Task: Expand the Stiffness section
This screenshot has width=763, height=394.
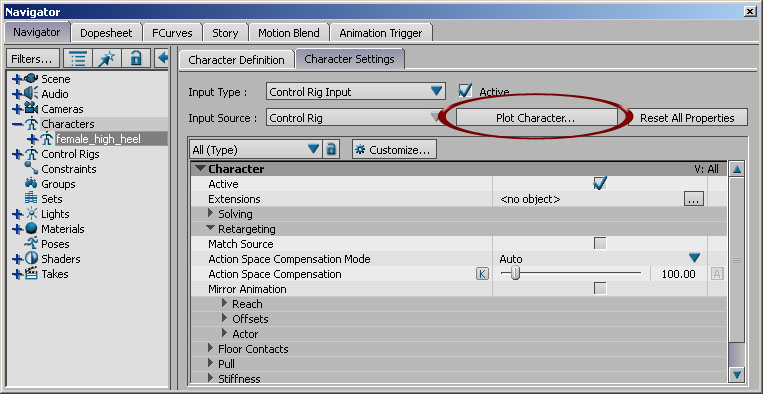Action: click(210, 378)
